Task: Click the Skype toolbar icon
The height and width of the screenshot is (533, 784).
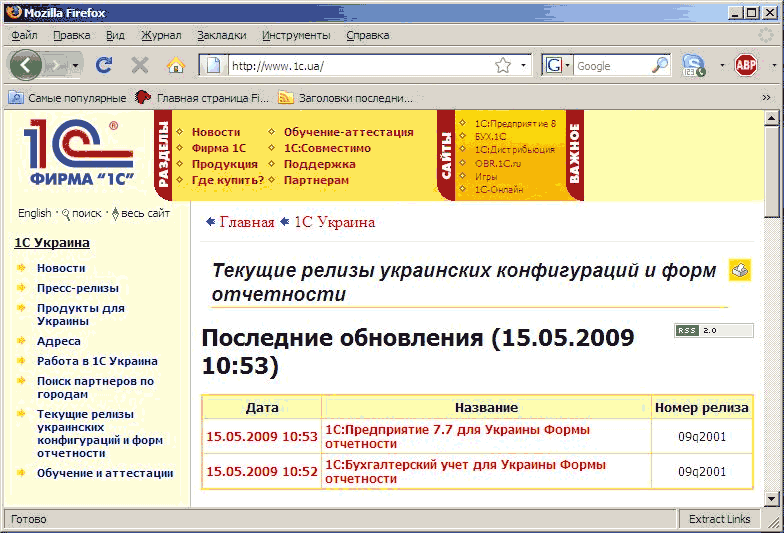Action: 694,66
